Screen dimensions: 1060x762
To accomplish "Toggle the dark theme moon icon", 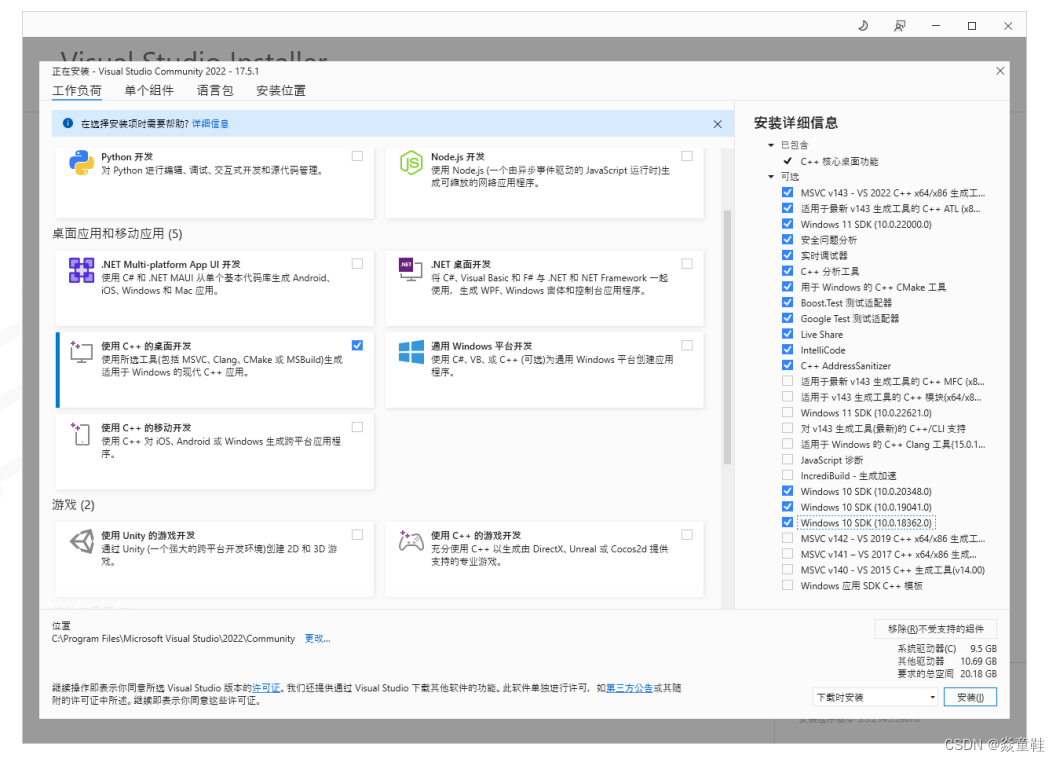I will coord(863,26).
